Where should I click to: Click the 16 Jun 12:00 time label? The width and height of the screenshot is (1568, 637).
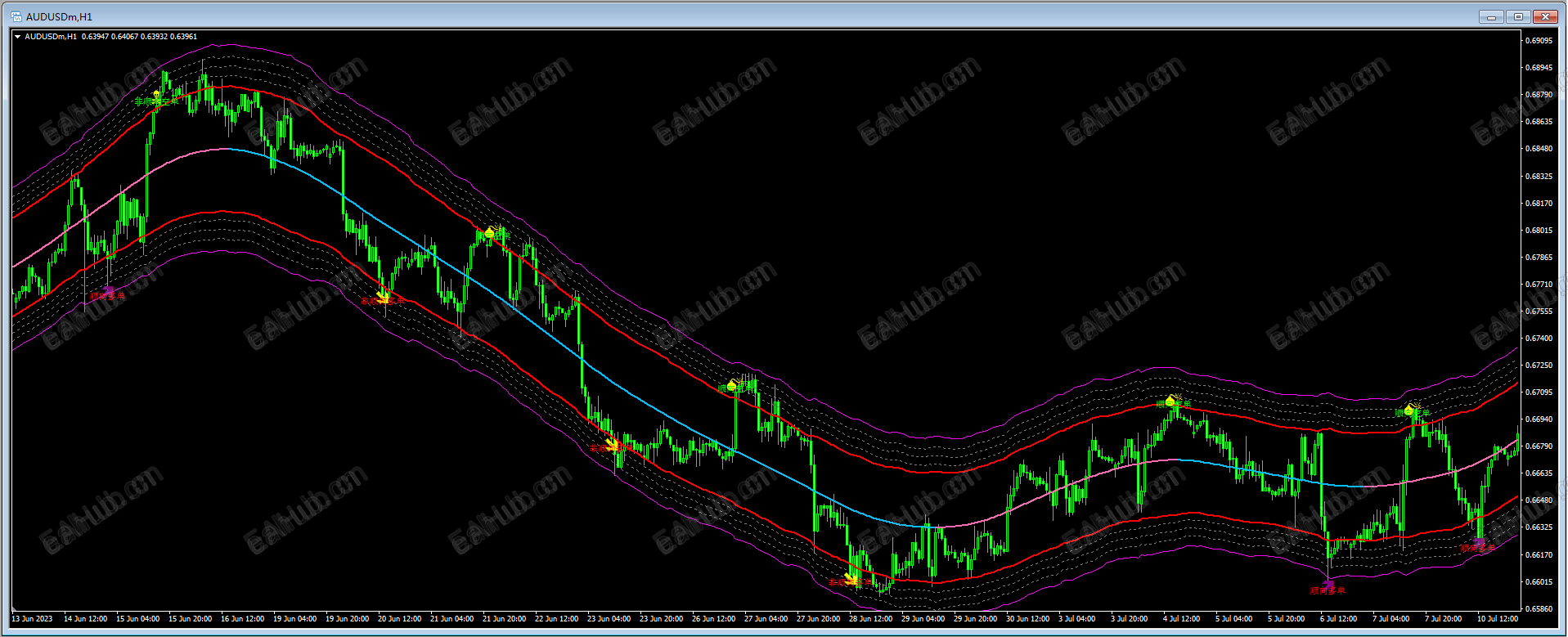point(242,619)
